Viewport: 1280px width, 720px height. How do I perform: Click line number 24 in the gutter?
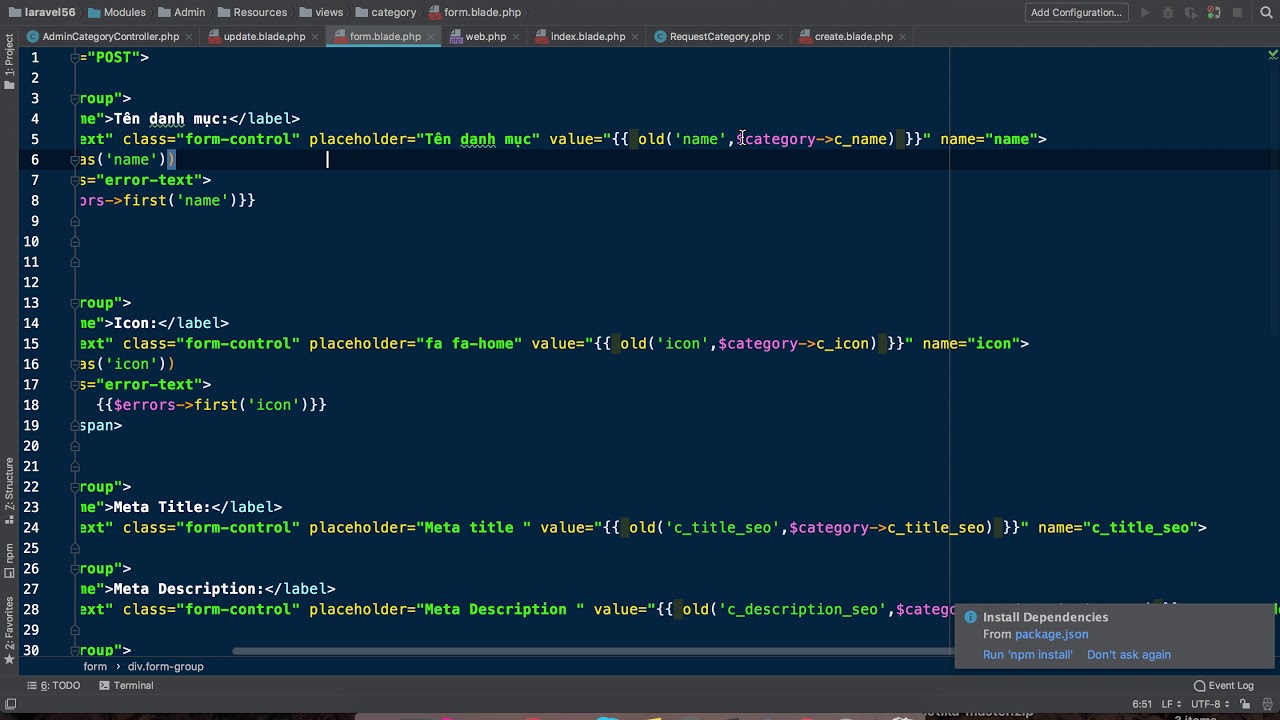(x=30, y=528)
